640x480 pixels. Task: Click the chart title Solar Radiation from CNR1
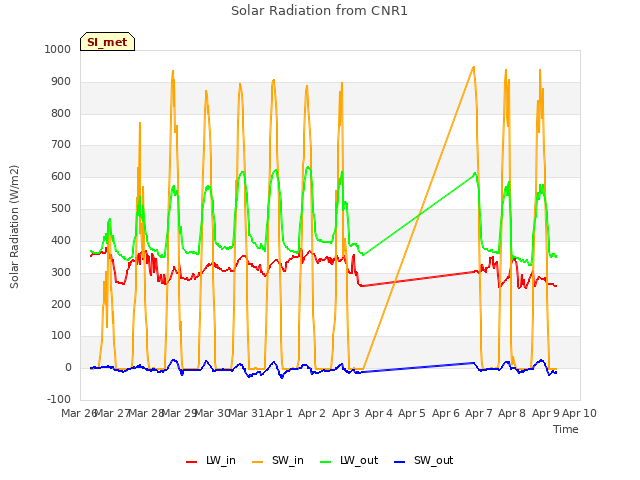(x=319, y=11)
